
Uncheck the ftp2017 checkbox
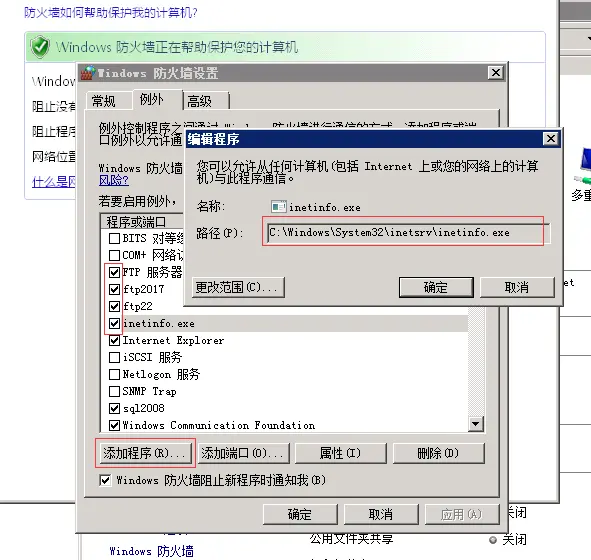(114, 289)
